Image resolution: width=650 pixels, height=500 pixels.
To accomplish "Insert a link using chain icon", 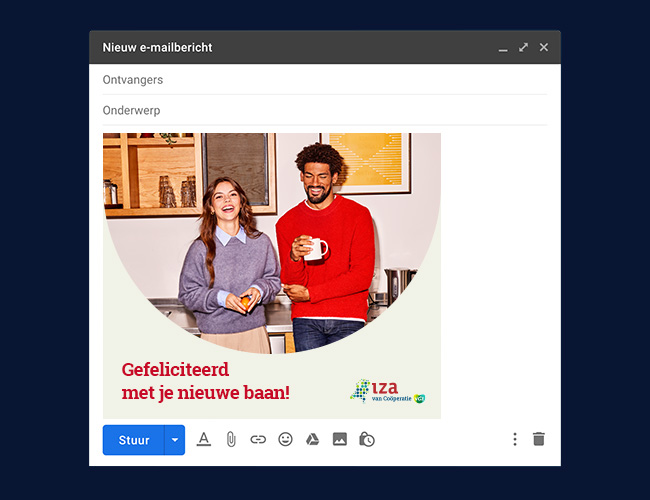I will pos(258,439).
